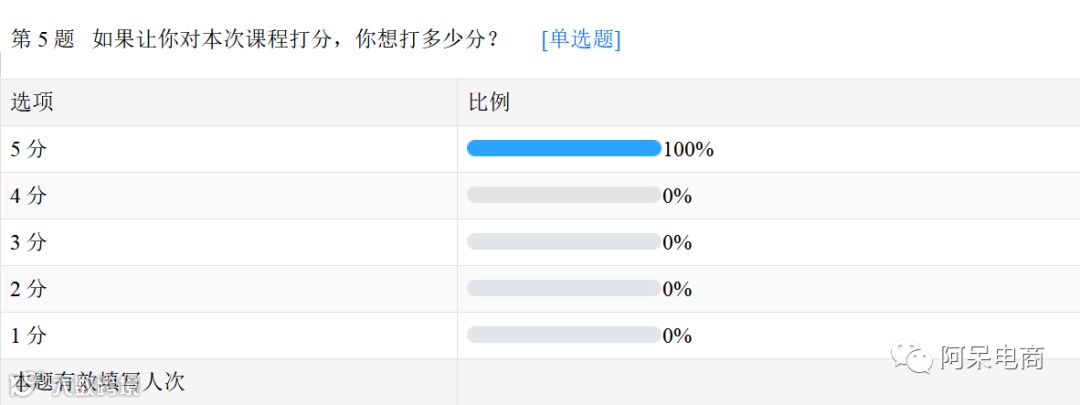The height and width of the screenshot is (405, 1080).
Task: Click the 1 分 empty progress bar
Action: [x=563, y=335]
